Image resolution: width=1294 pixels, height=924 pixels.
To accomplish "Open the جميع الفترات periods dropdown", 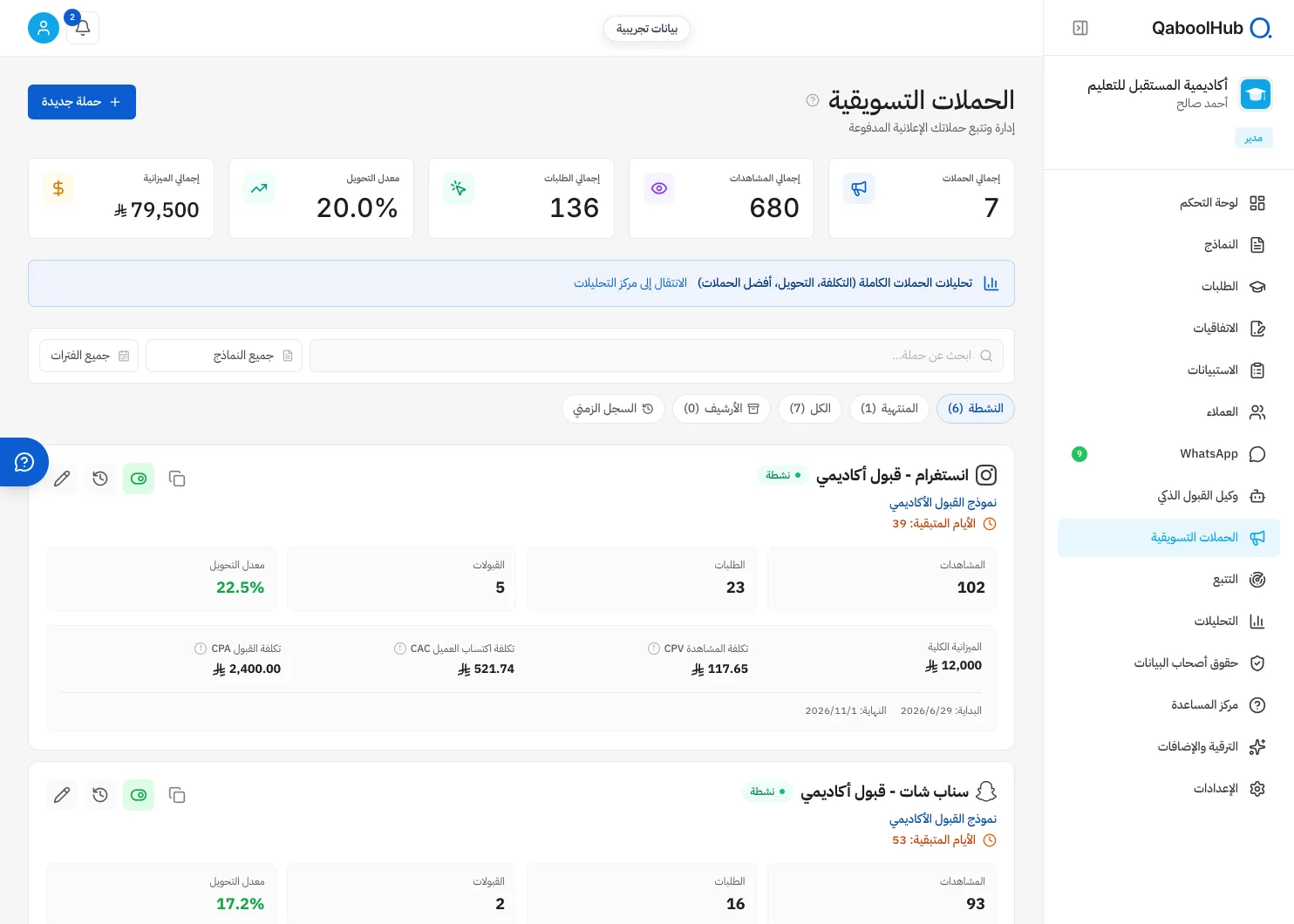I will point(89,356).
